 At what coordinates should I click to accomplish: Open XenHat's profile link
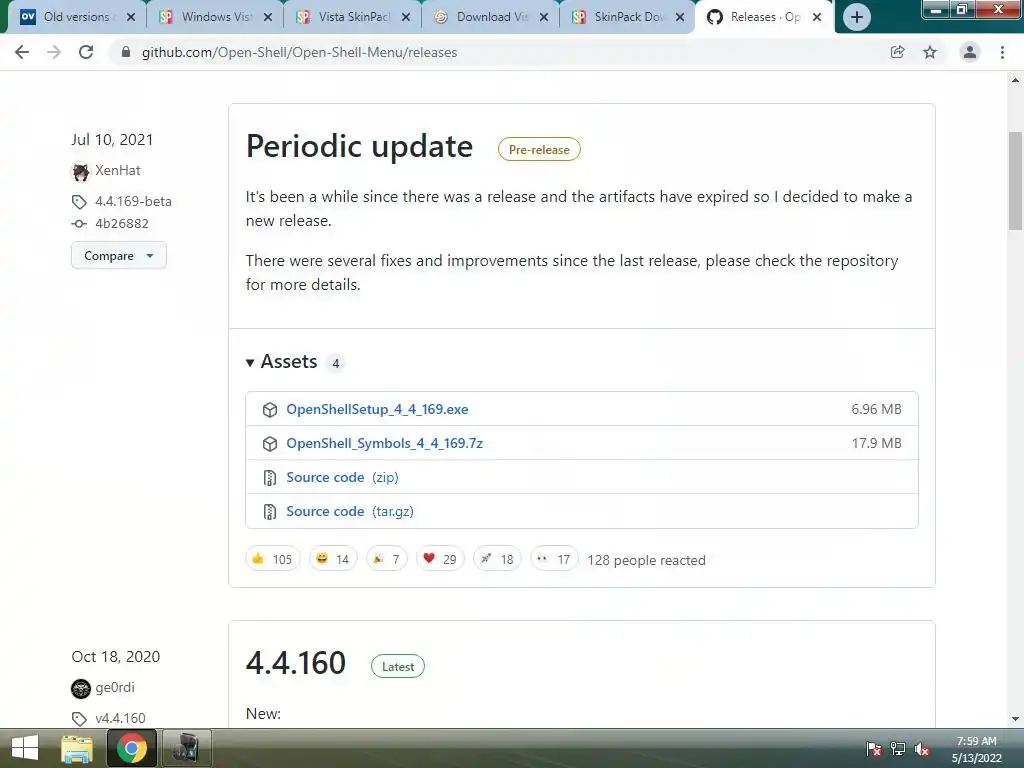point(118,170)
